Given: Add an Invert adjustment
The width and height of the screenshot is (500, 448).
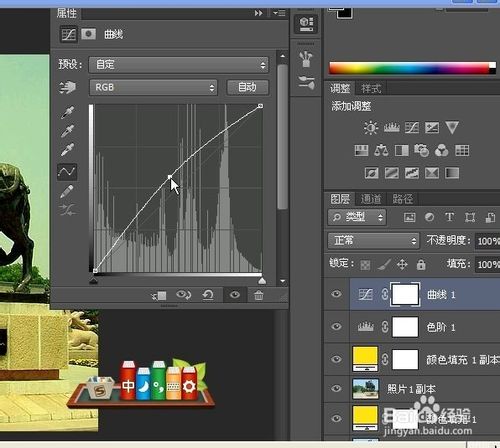Looking at the screenshot, I should click(x=371, y=173).
